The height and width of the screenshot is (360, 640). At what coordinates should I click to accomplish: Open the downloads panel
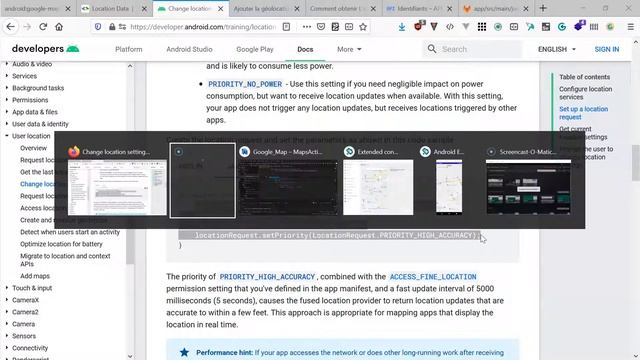pos(402,27)
